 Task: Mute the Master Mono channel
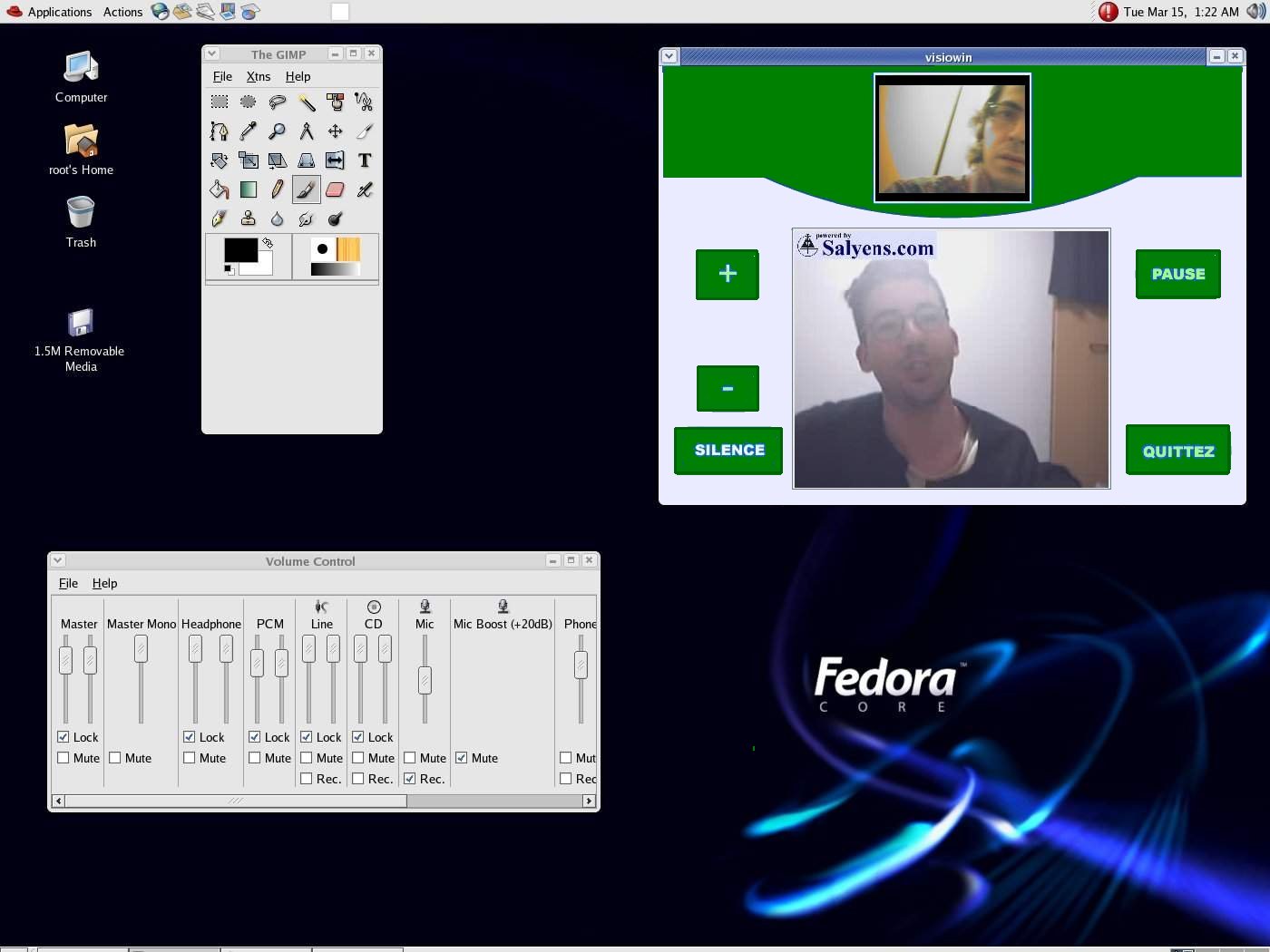(115, 758)
